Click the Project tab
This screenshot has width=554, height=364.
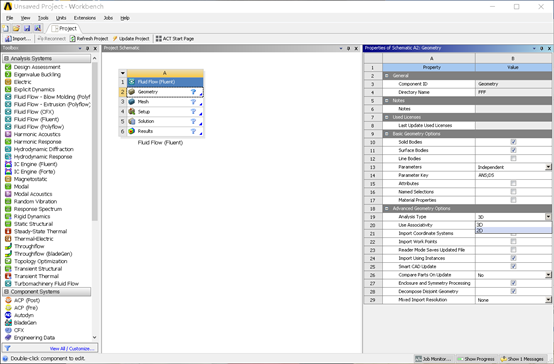pyautogui.click(x=64, y=28)
